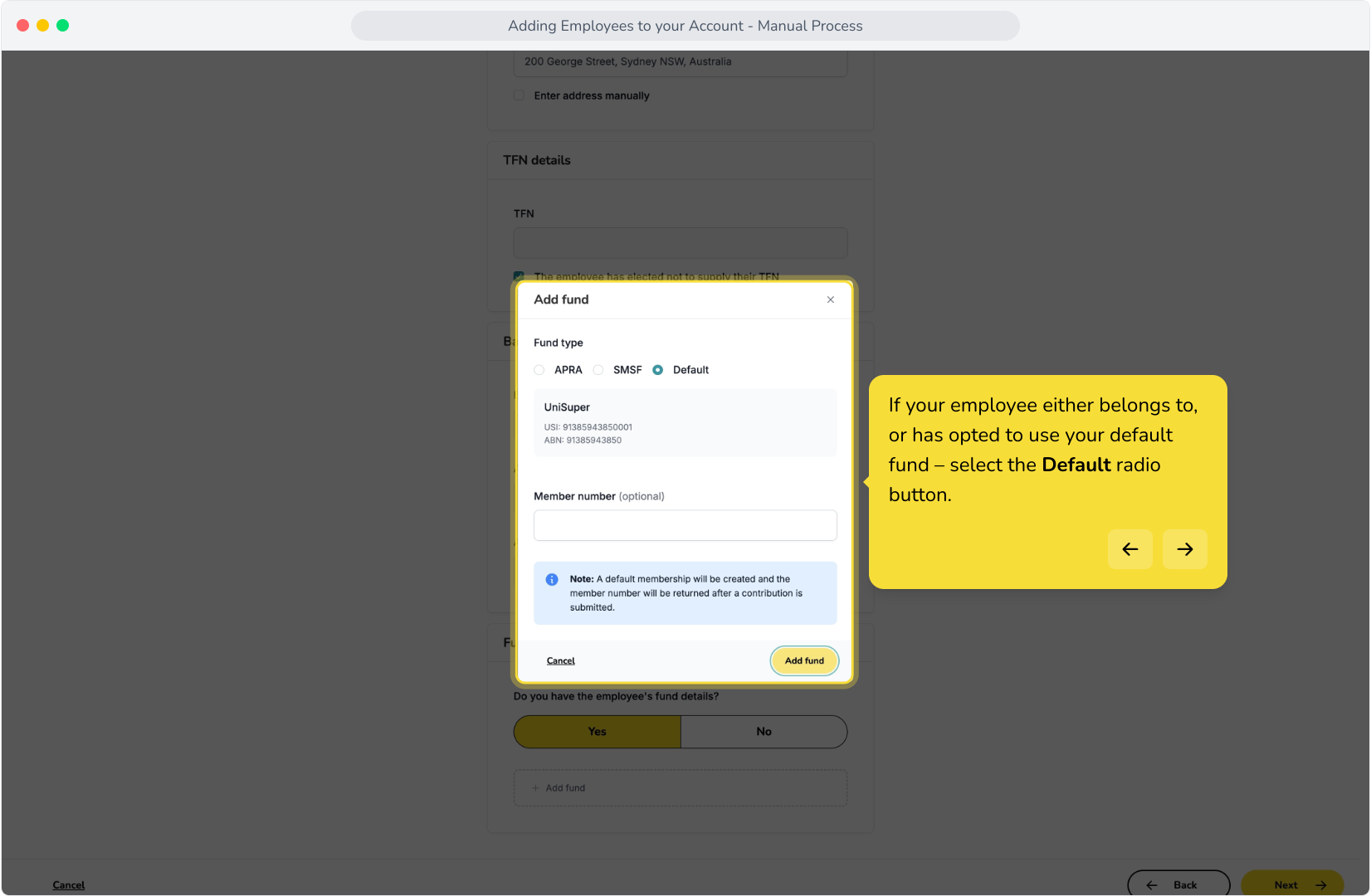Click the page-level Cancel link
The width and height of the screenshot is (1371, 896).
point(69,885)
